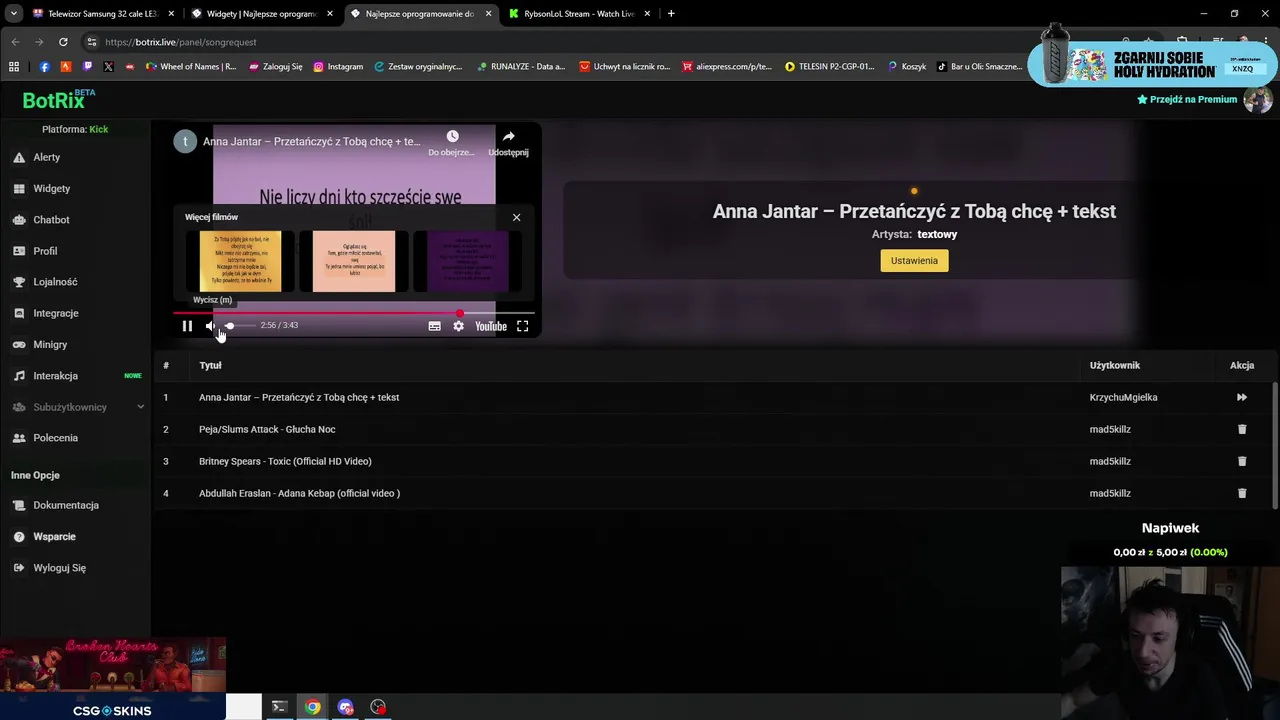Switch to RybsonLoL Stream browser tab
The image size is (1280, 720).
tap(579, 14)
